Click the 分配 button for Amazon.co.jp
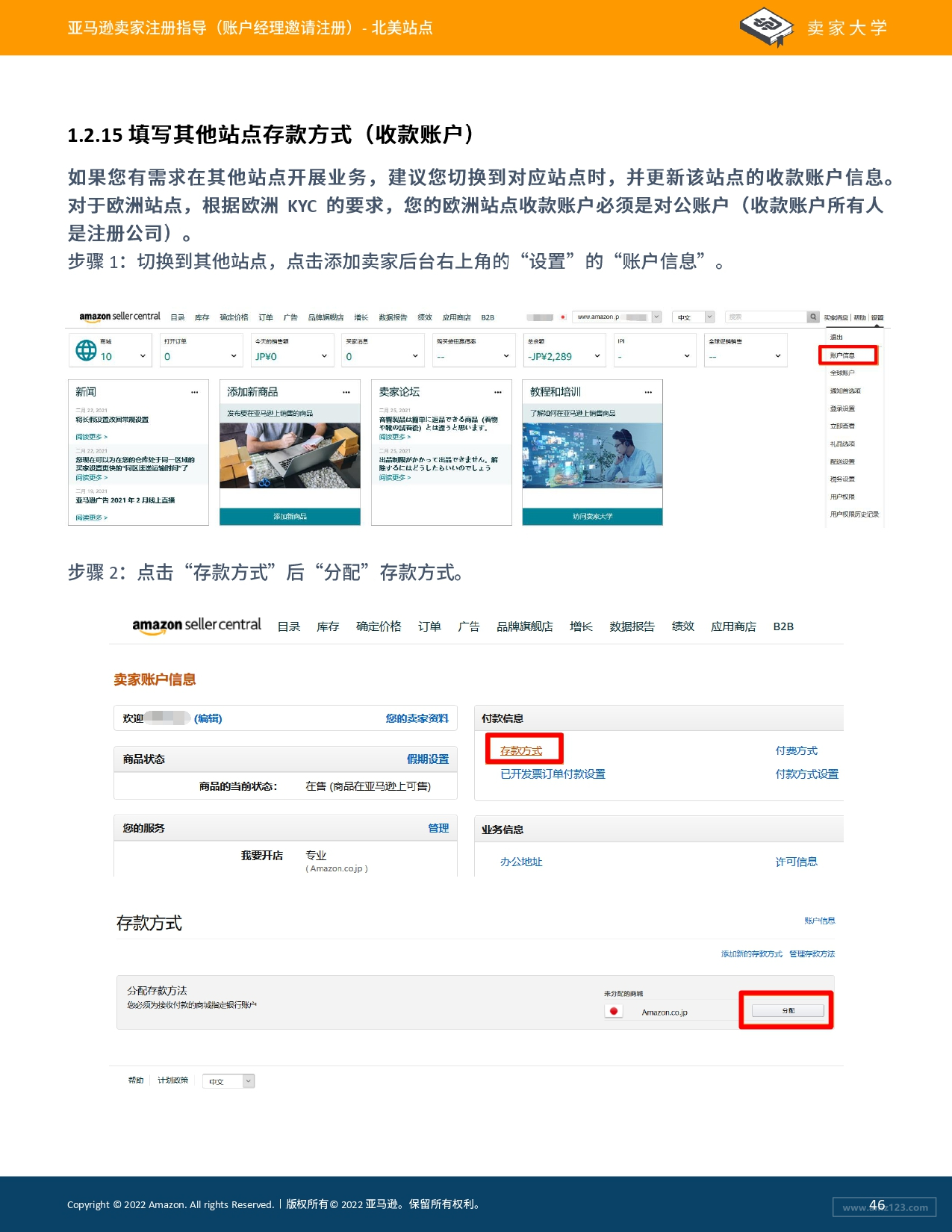This screenshot has width=952, height=1232. [x=788, y=1010]
